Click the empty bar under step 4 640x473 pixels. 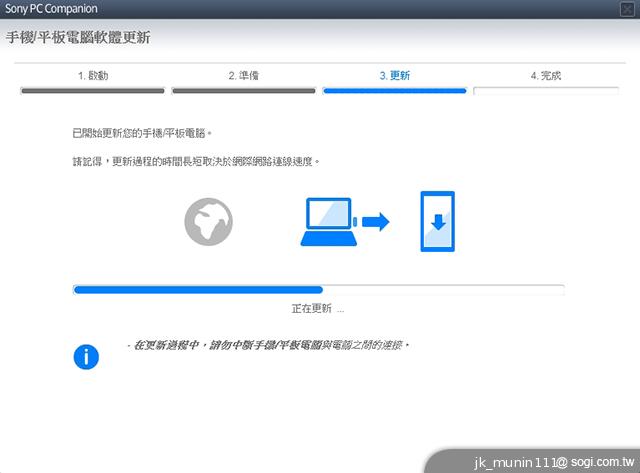pos(546,91)
